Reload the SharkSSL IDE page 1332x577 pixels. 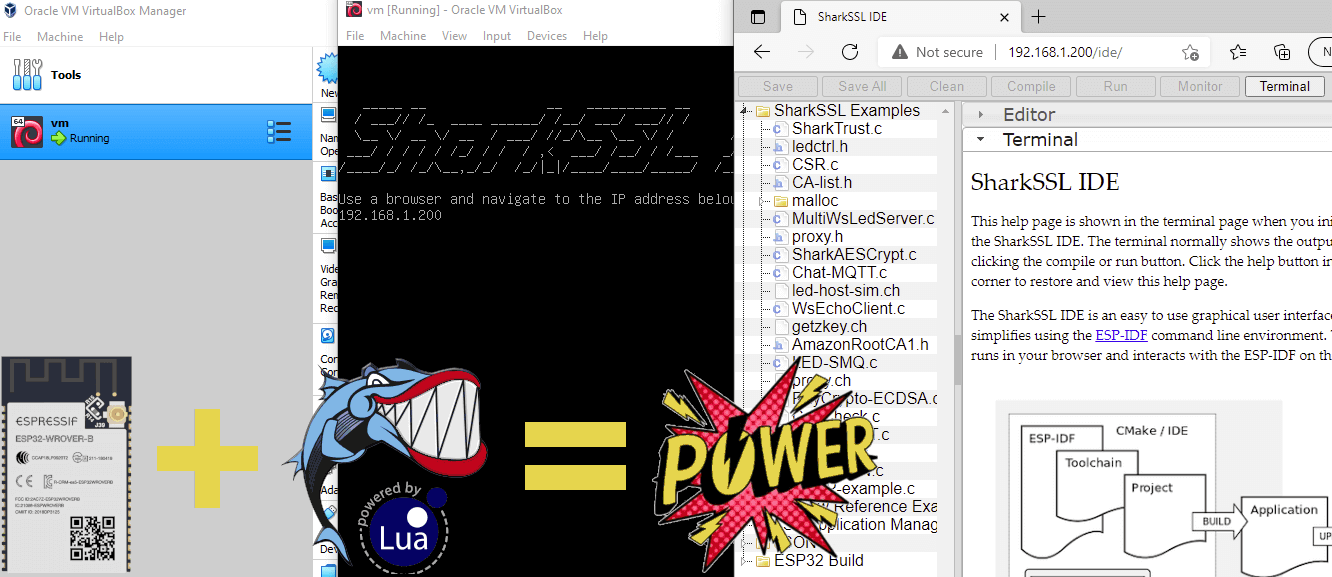pyautogui.click(x=850, y=52)
